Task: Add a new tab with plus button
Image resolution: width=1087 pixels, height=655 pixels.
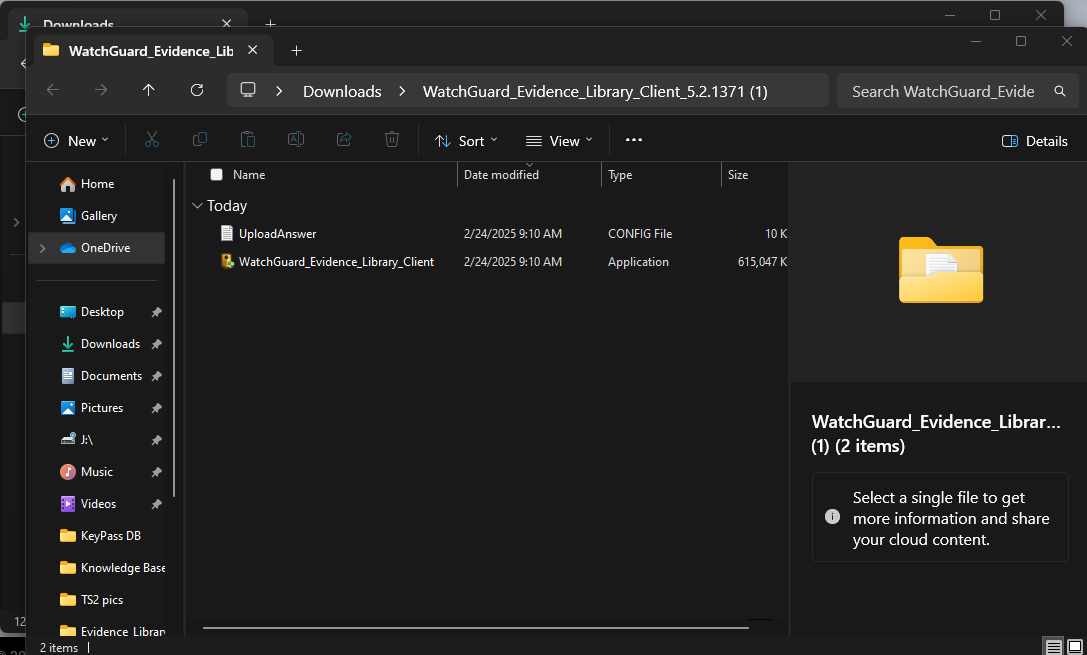Action: pyautogui.click(x=296, y=51)
